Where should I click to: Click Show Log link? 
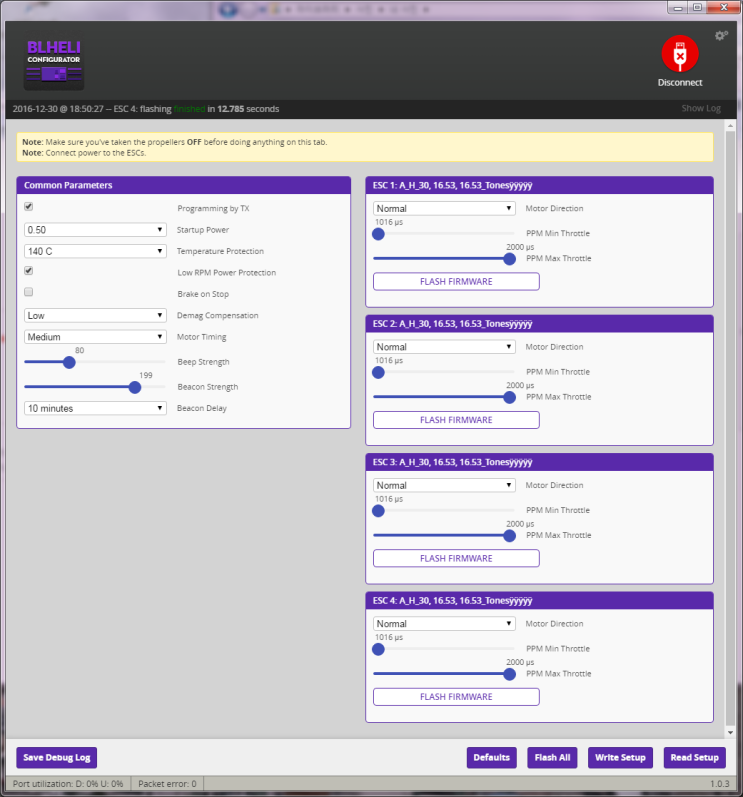click(700, 108)
